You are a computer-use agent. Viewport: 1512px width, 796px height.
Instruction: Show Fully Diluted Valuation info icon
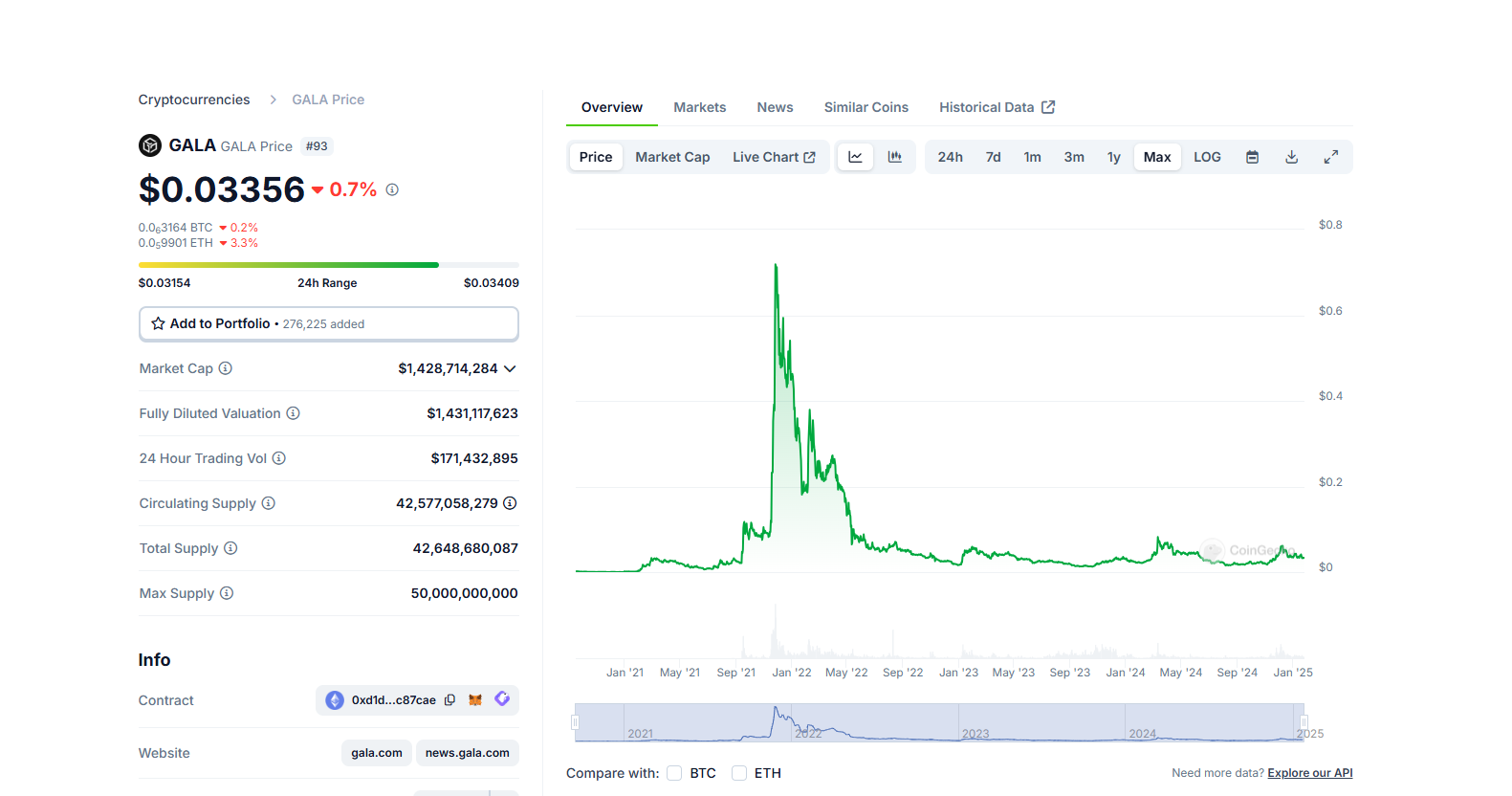pos(294,413)
